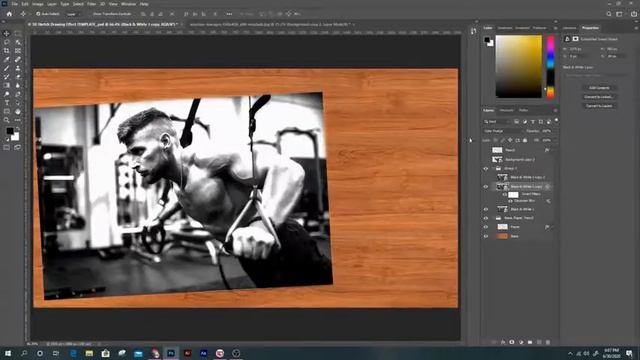Open the Image menu
This screenshot has height=360, width=640.
pyautogui.click(x=38, y=4)
